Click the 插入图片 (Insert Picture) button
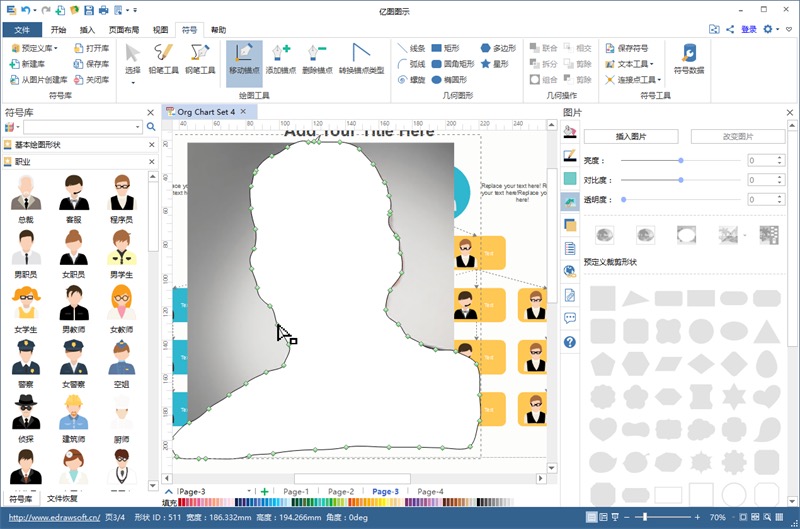 click(x=630, y=136)
